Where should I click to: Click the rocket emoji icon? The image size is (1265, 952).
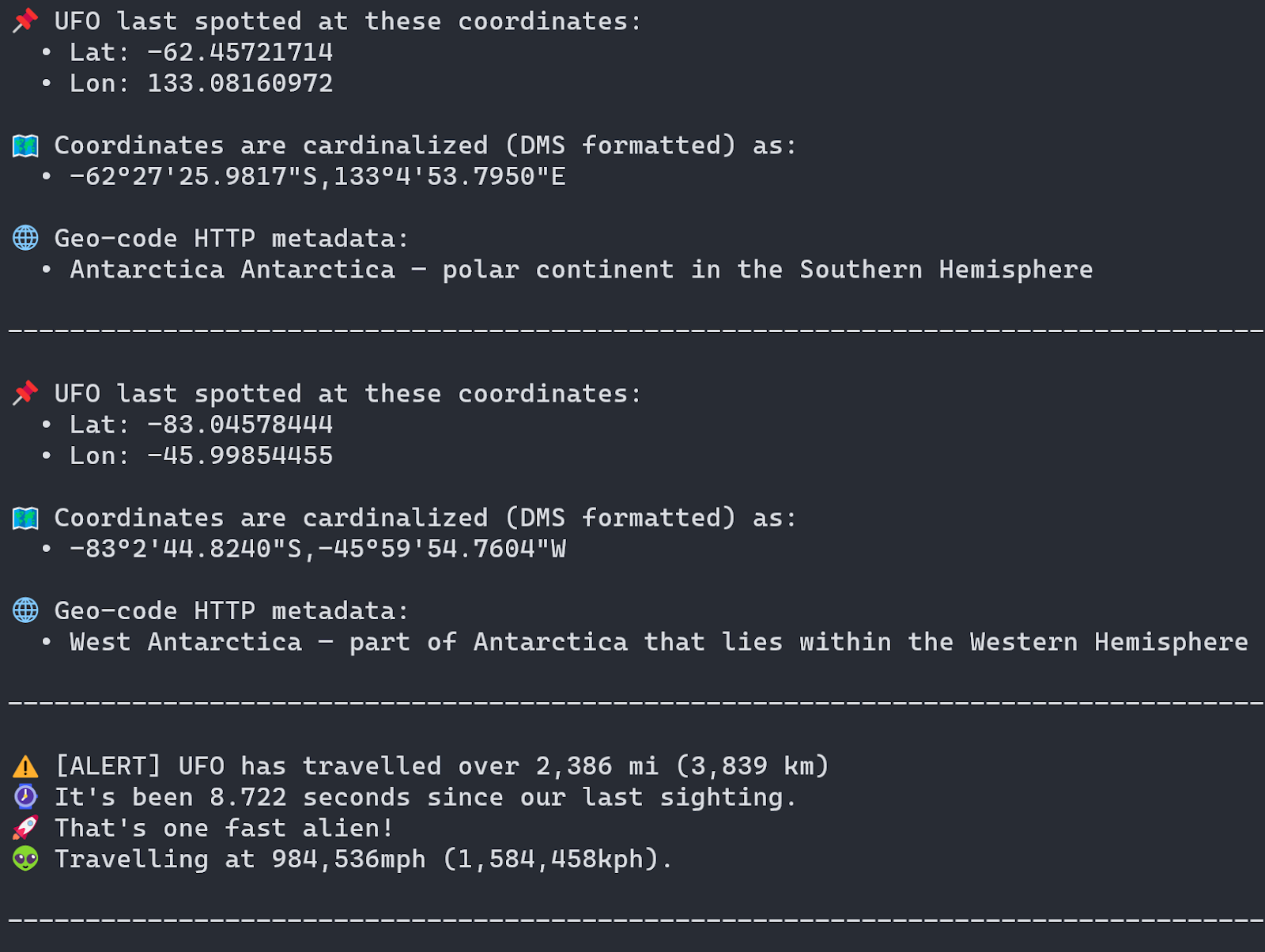[25, 828]
